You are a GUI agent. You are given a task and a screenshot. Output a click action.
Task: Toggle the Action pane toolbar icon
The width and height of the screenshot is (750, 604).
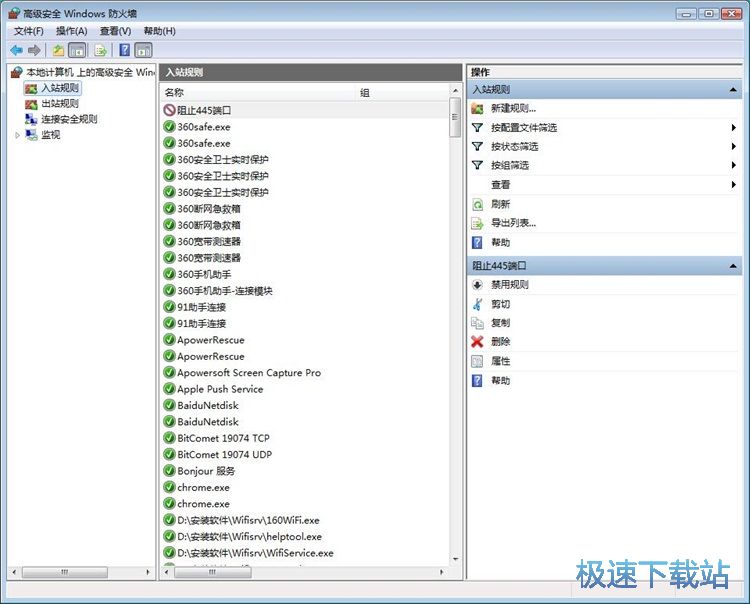143,50
